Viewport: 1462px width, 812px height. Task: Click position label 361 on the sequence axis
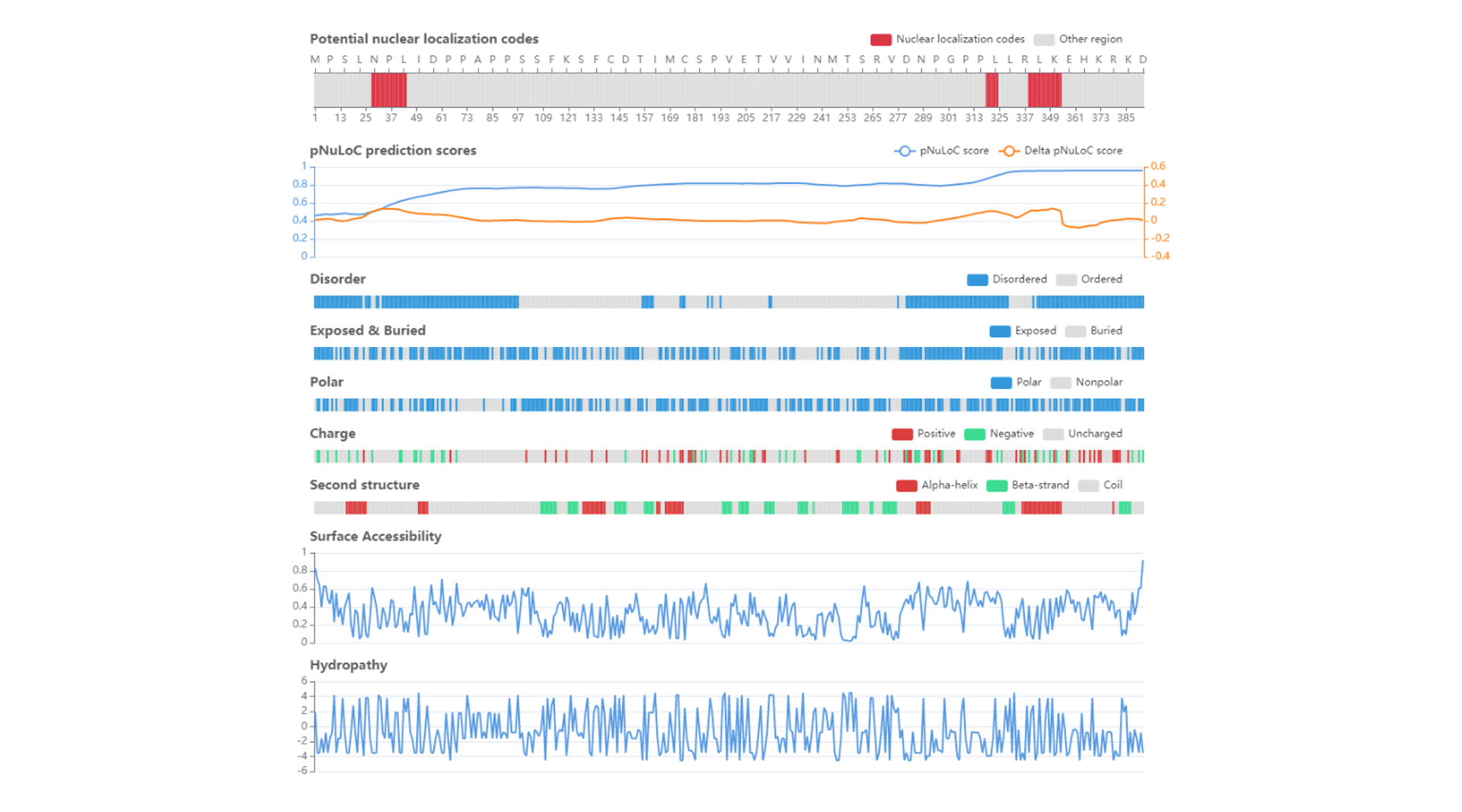coord(1075,118)
